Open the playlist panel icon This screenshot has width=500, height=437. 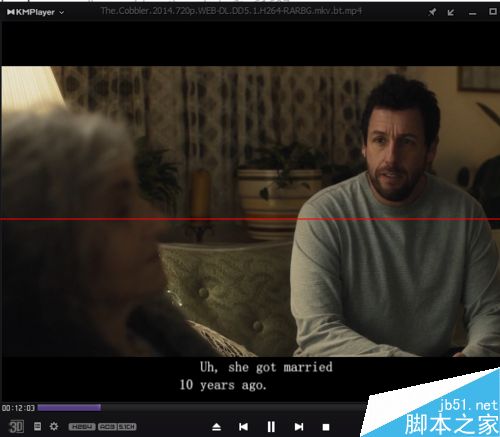point(38,426)
